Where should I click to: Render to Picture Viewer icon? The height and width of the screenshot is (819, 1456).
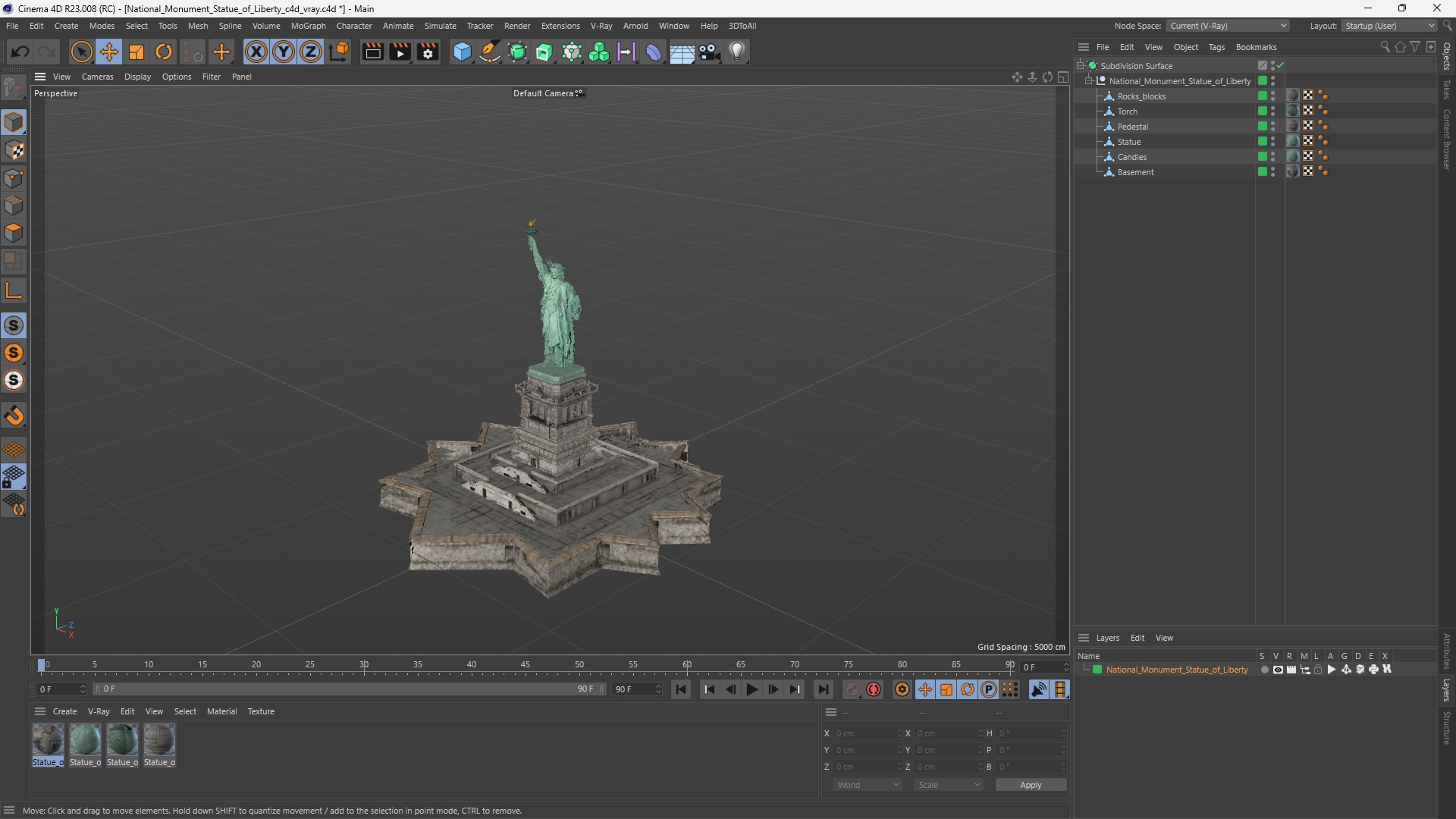[x=400, y=52]
